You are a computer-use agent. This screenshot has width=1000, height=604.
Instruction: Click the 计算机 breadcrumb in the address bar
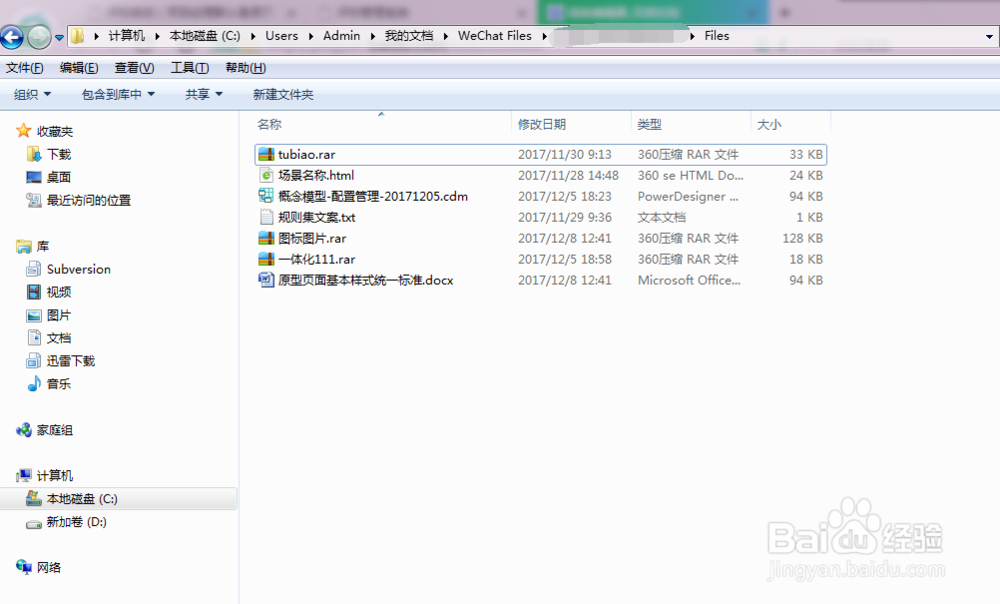pos(126,36)
